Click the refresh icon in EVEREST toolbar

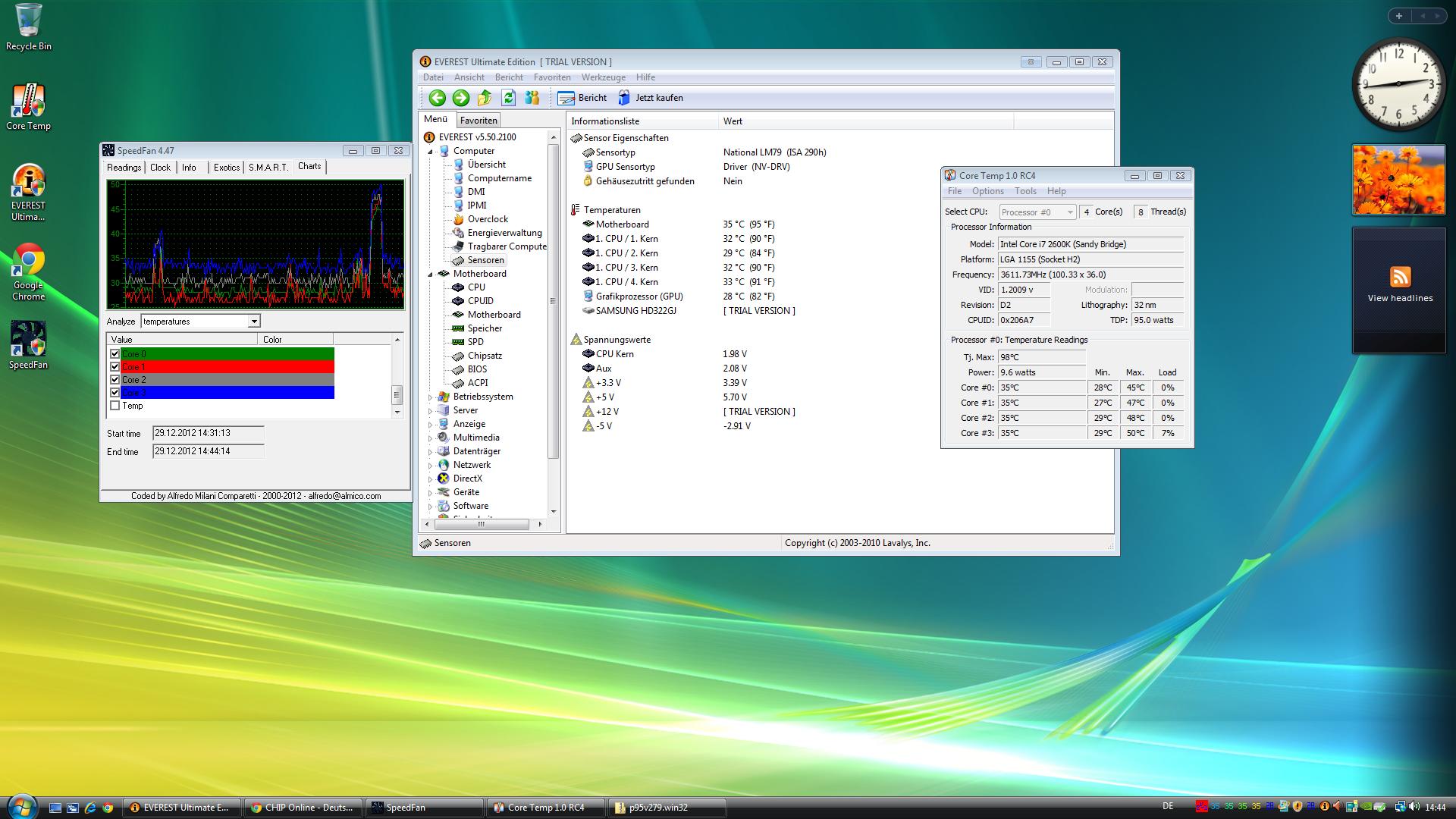509,98
